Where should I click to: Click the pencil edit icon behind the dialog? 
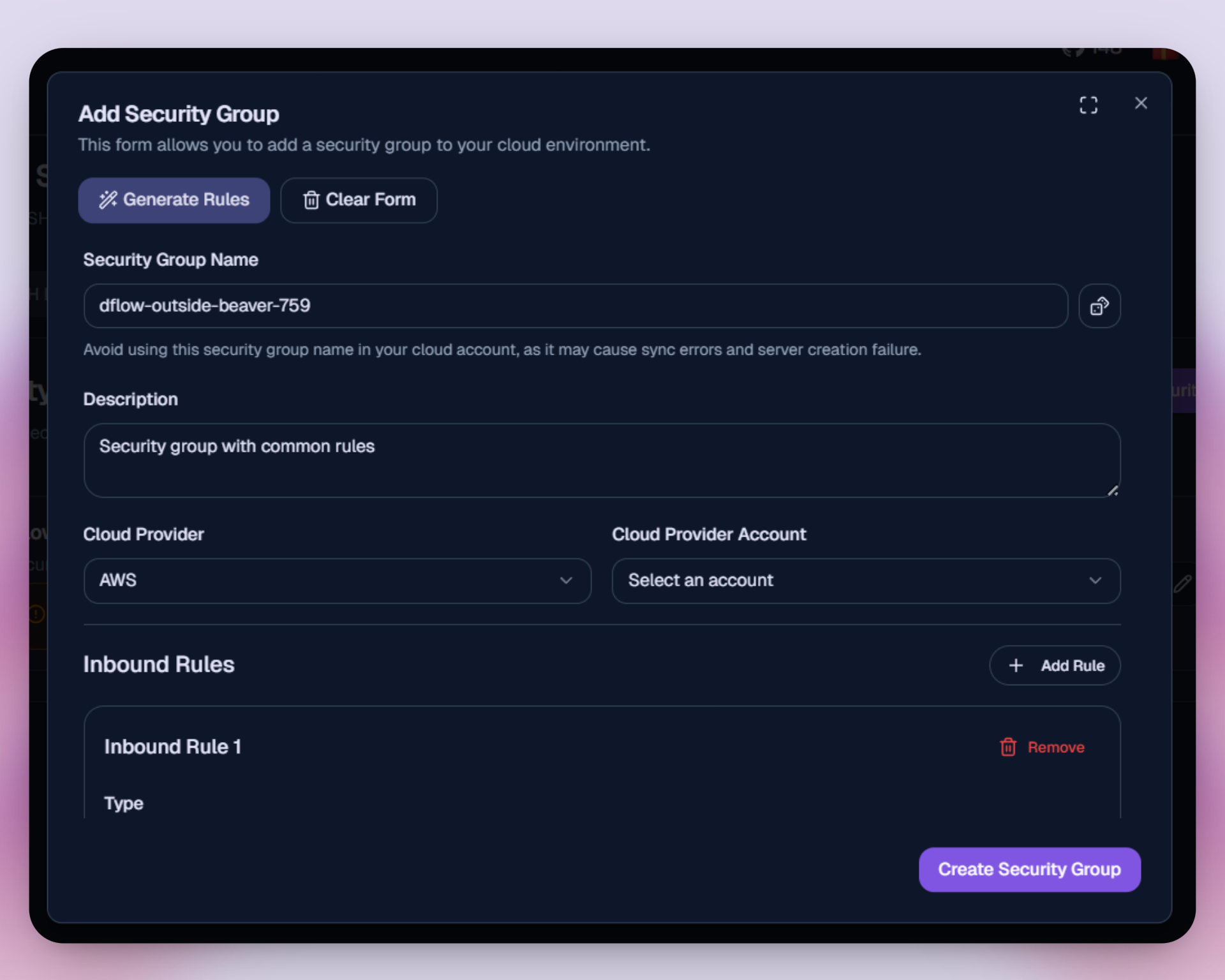click(x=1182, y=583)
